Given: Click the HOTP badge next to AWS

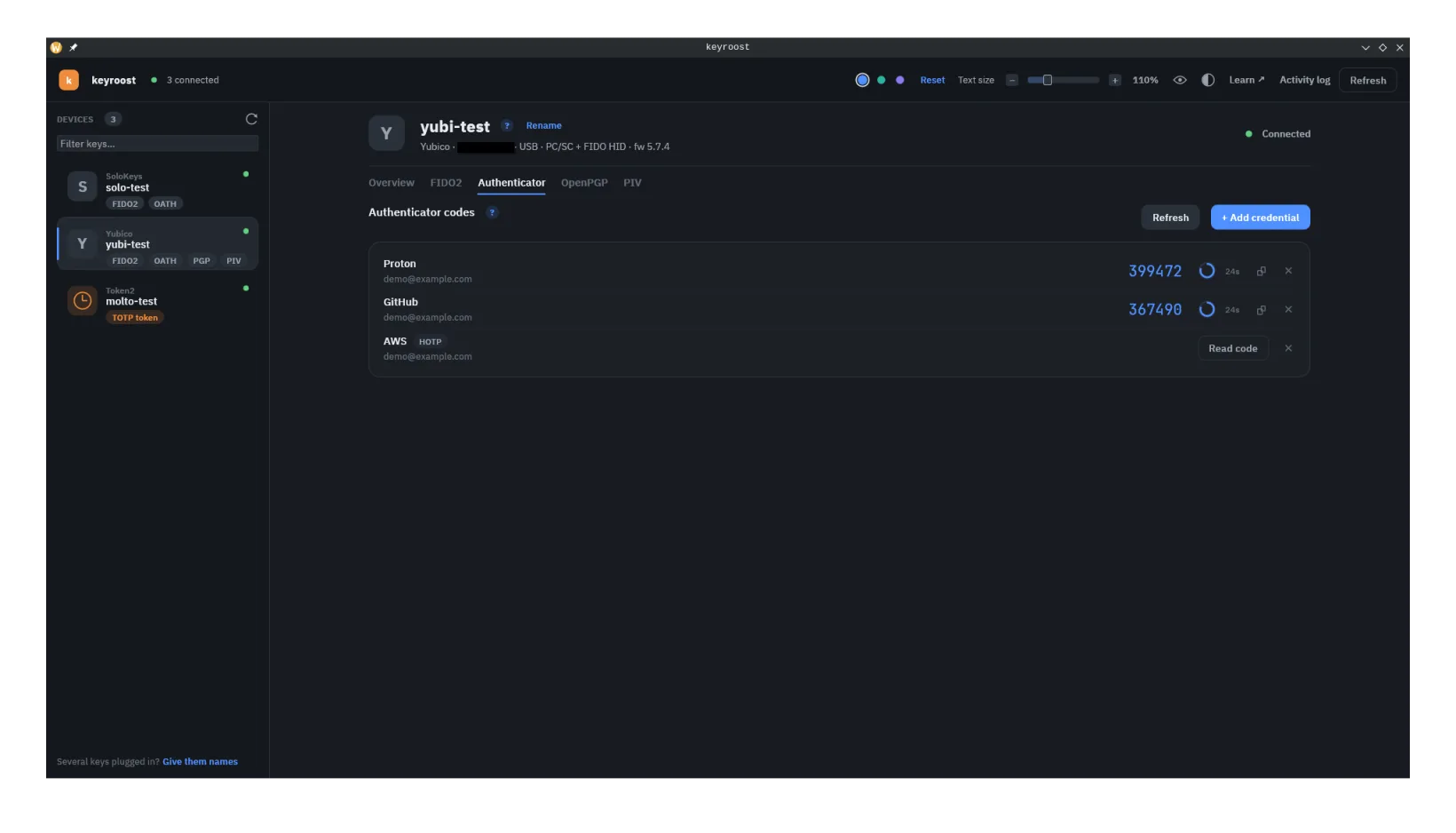Looking at the screenshot, I should (x=431, y=342).
